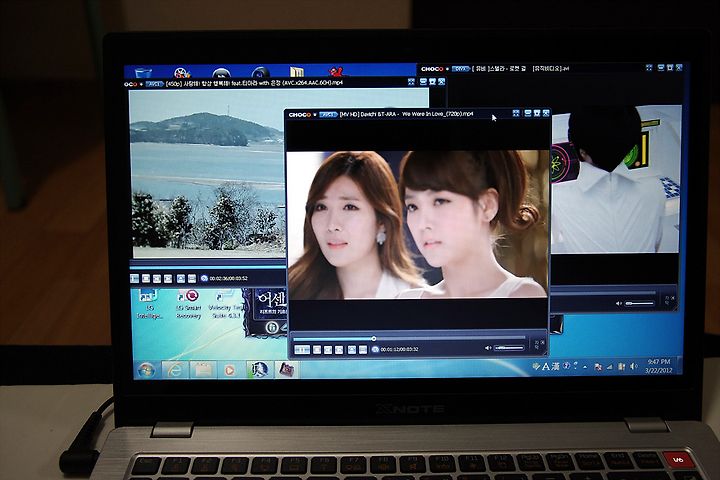720x480 pixels.
Task: Open file icon in left 450p player
Action: click(181, 279)
